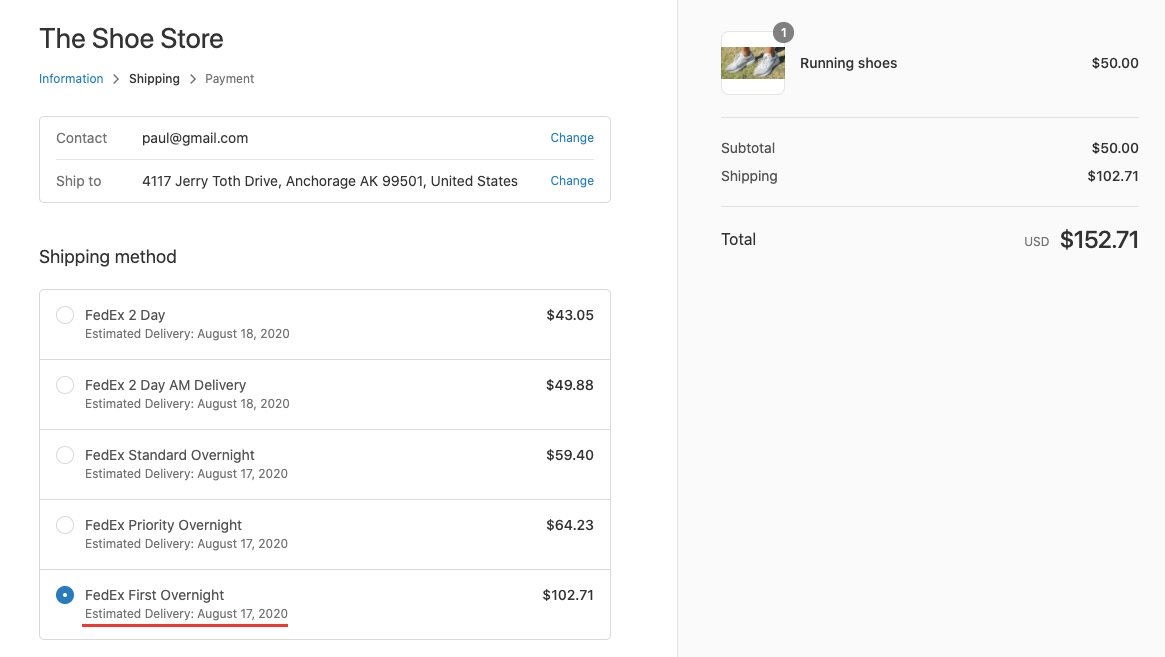Click the paul@gmail.com contact value

(x=195, y=138)
